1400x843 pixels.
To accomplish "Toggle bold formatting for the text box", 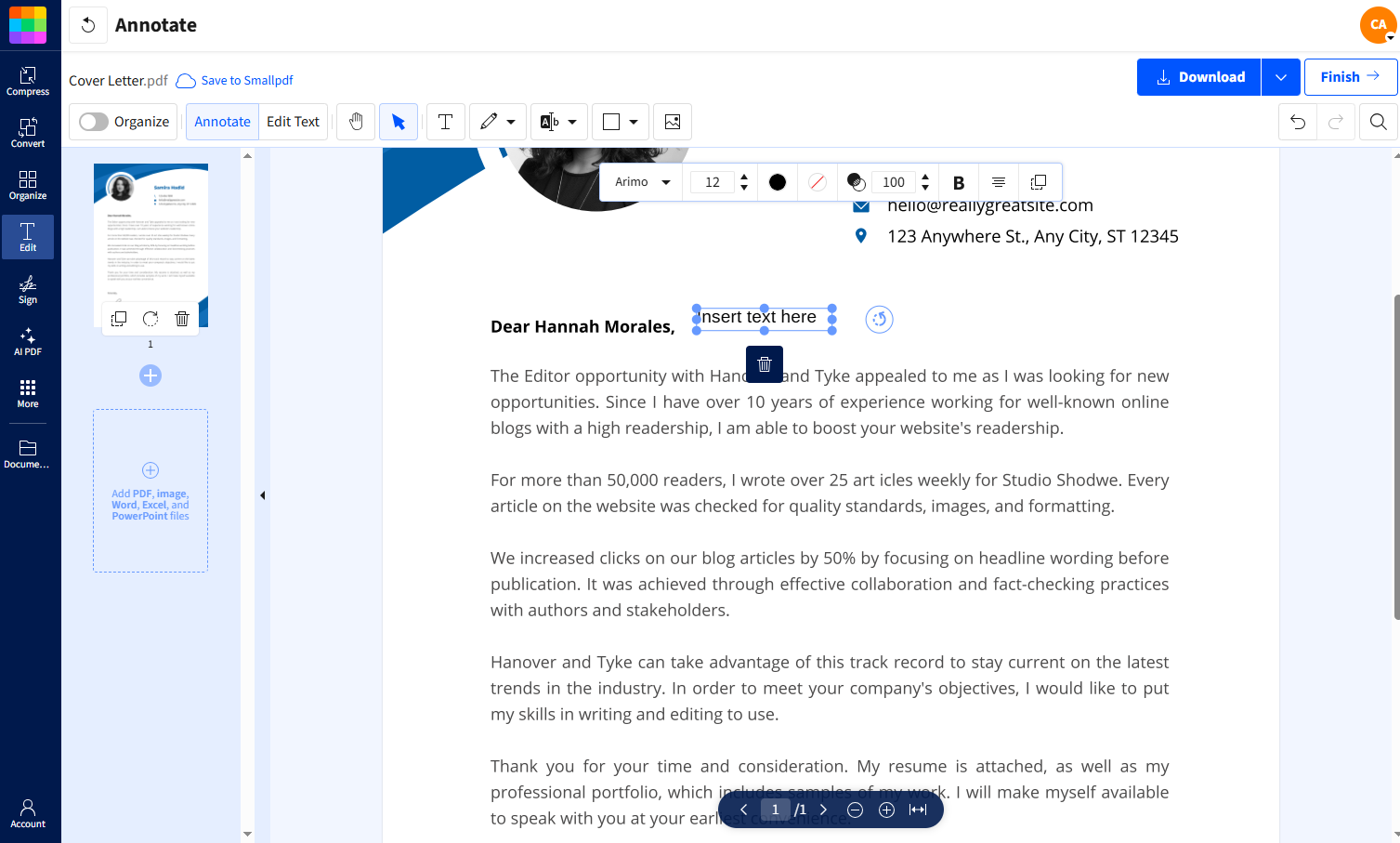I will (958, 181).
